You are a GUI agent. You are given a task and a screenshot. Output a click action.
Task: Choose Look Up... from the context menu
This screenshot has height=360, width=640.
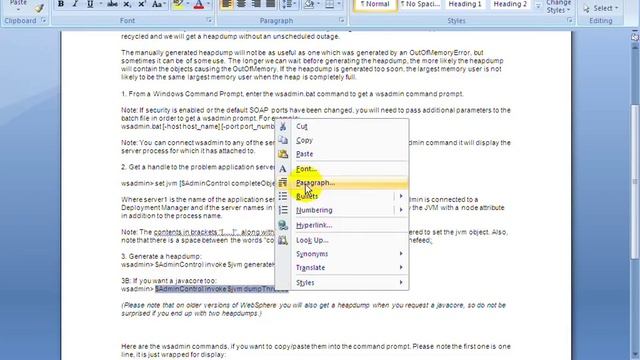(x=342, y=240)
